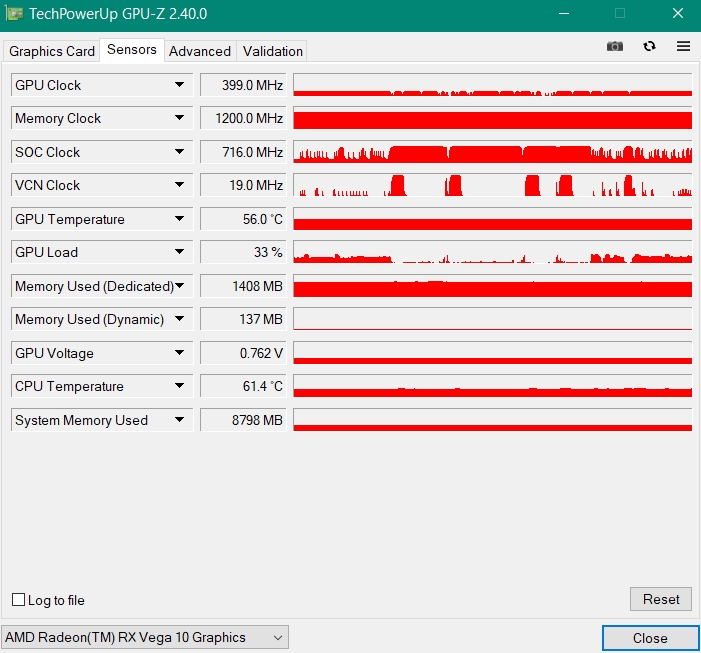701x653 pixels.
Task: Click the 1408 MB dedicated memory value
Action: pyautogui.click(x=243, y=286)
